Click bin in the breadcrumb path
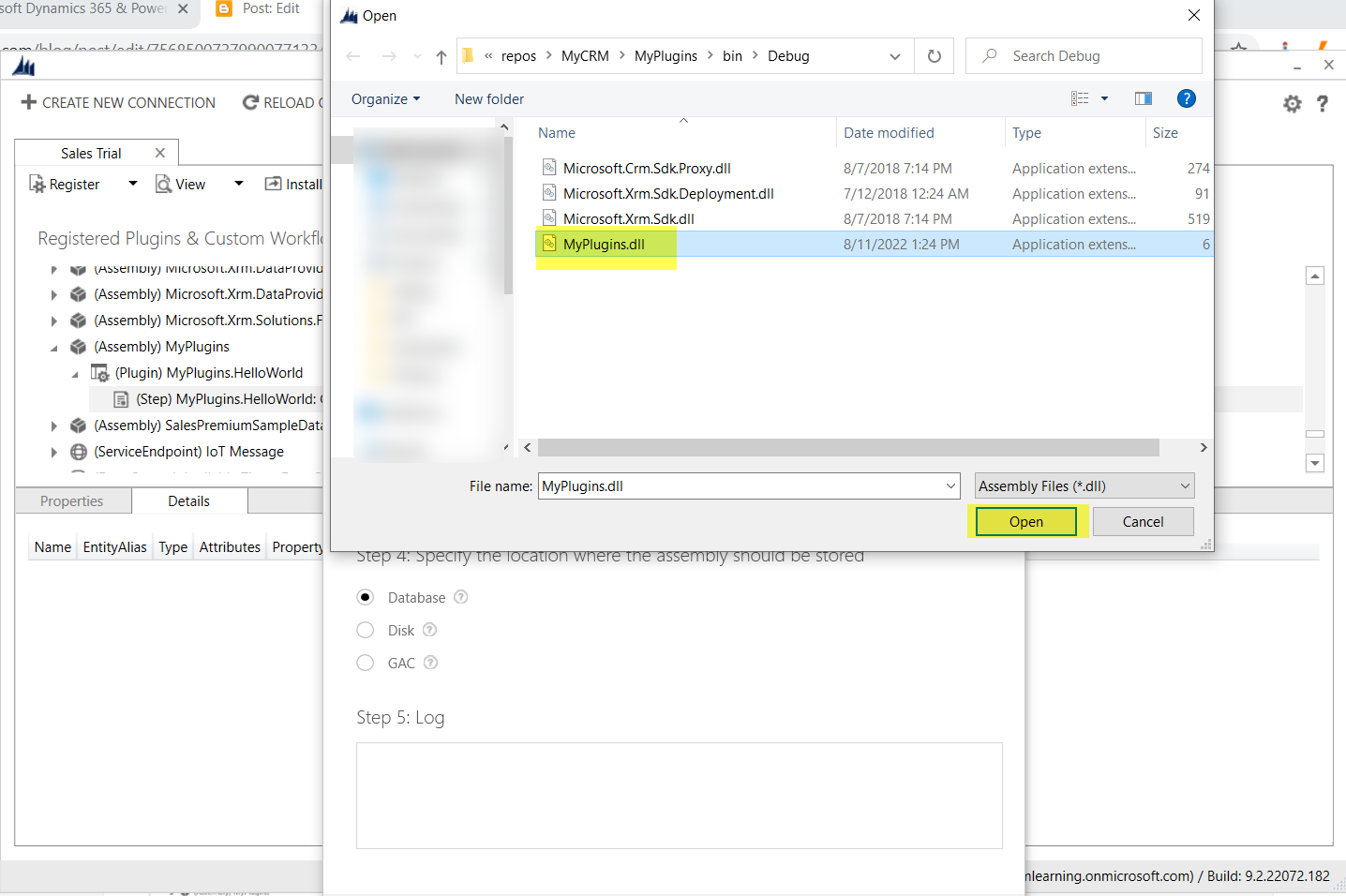1346x896 pixels. tap(732, 56)
